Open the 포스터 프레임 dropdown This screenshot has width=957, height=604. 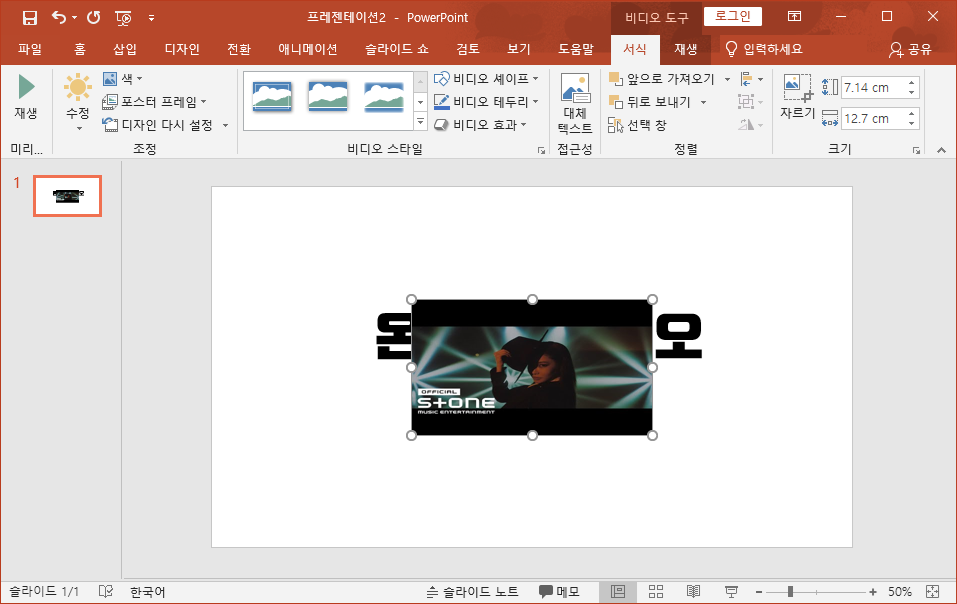pos(155,102)
